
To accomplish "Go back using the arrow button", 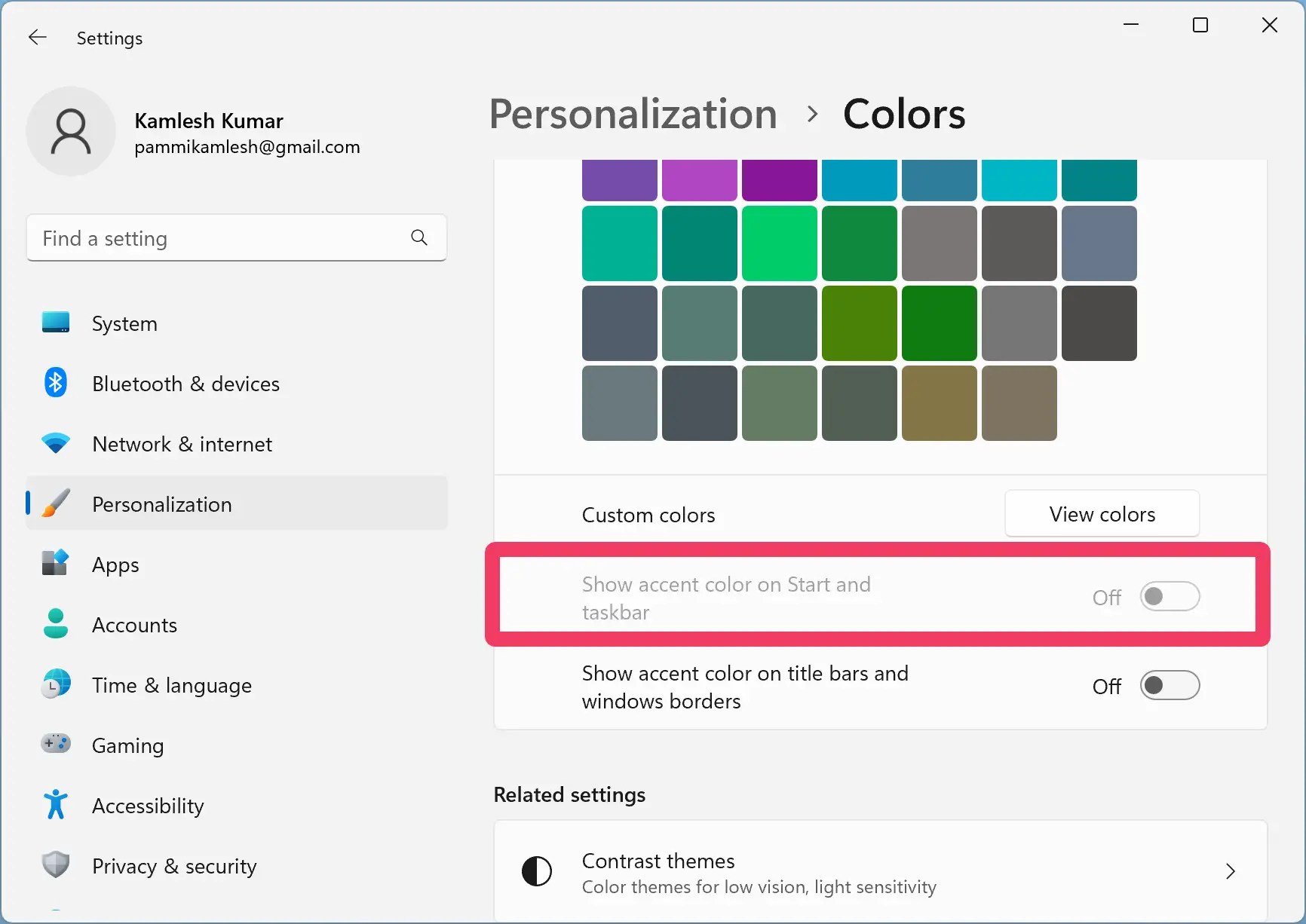I will tap(38, 37).
